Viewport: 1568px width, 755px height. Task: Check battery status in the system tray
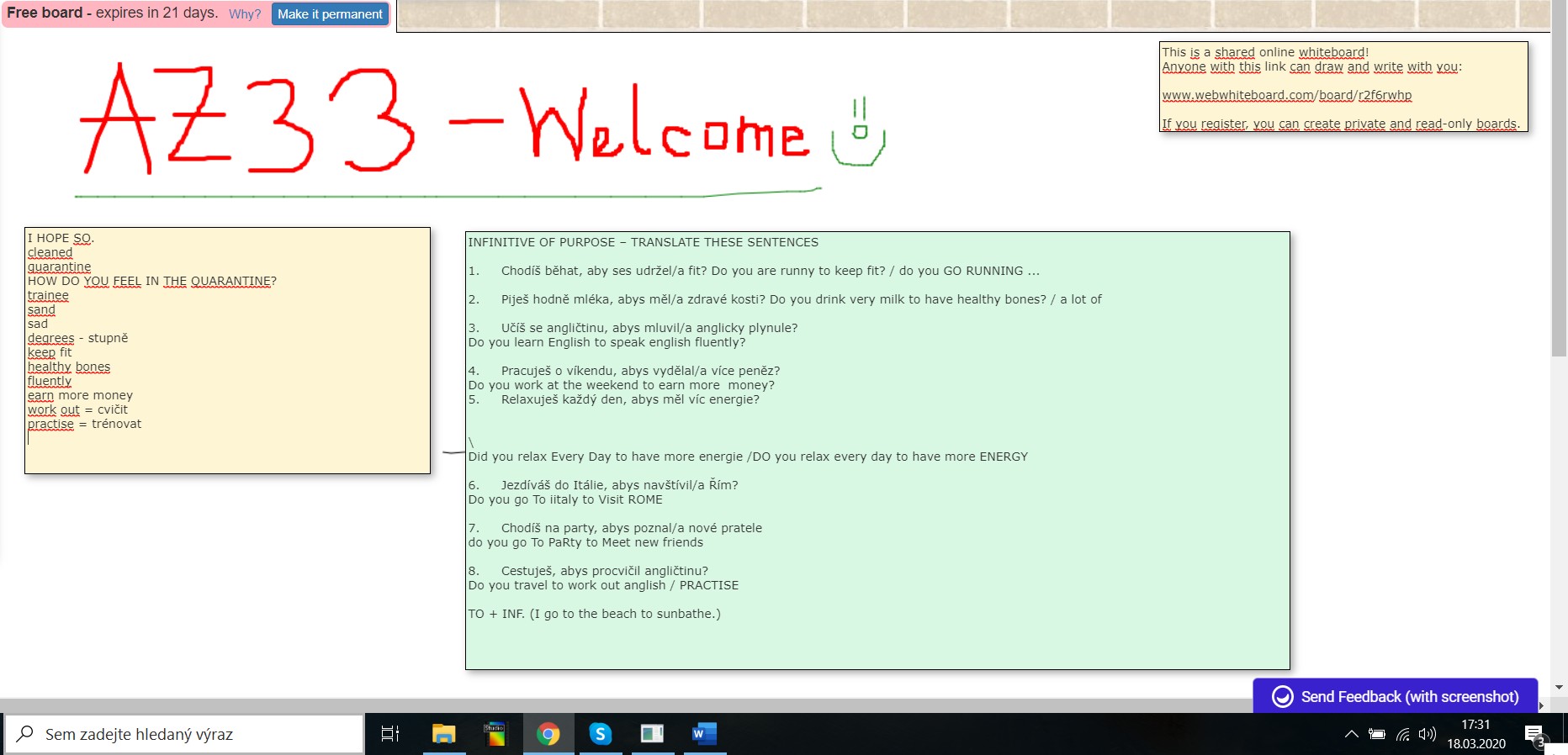click(x=1376, y=734)
